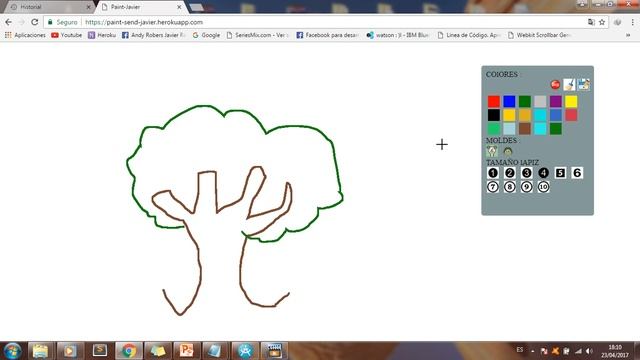
Task: Pick the bright yellow swatch in the first row
Action: (x=571, y=101)
